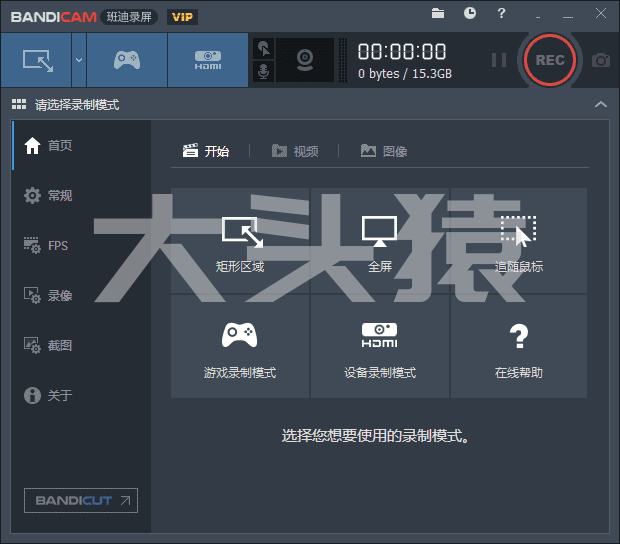The width and height of the screenshot is (620, 544).
Task: Switch to game recording mode in the top toolbar
Action: [127, 60]
